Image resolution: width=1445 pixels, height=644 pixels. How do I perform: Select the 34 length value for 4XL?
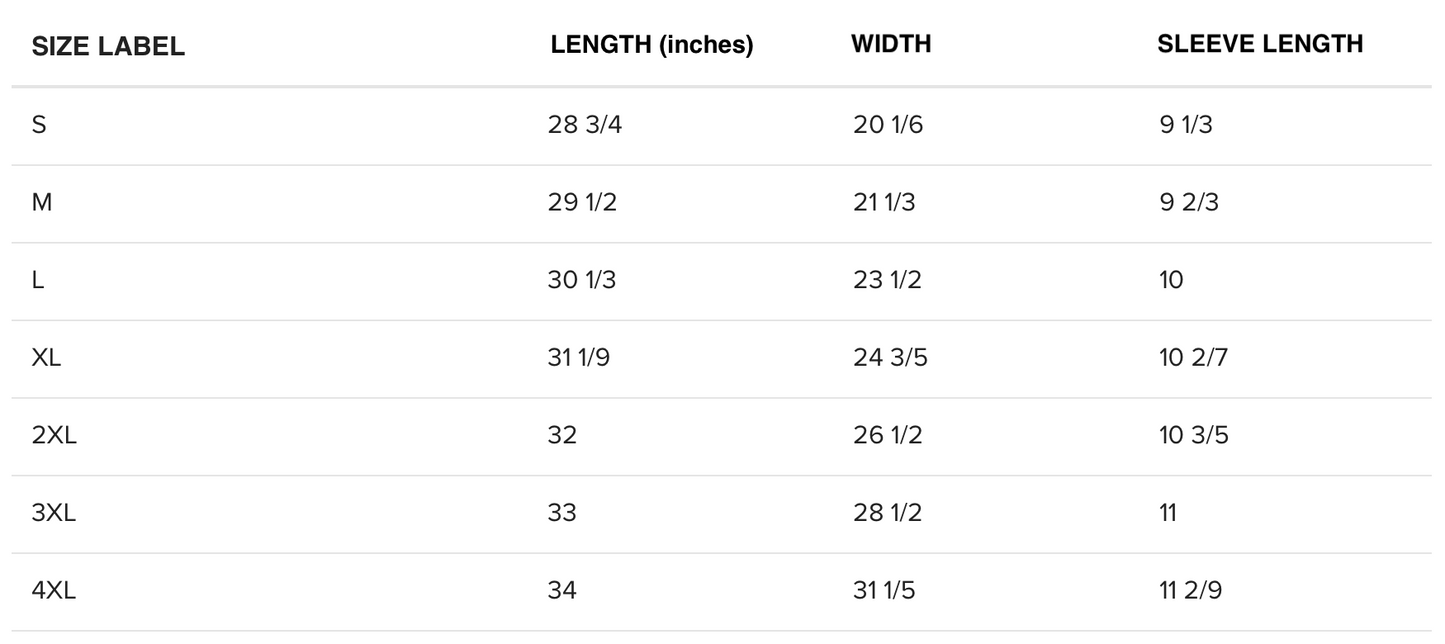pyautogui.click(x=562, y=591)
